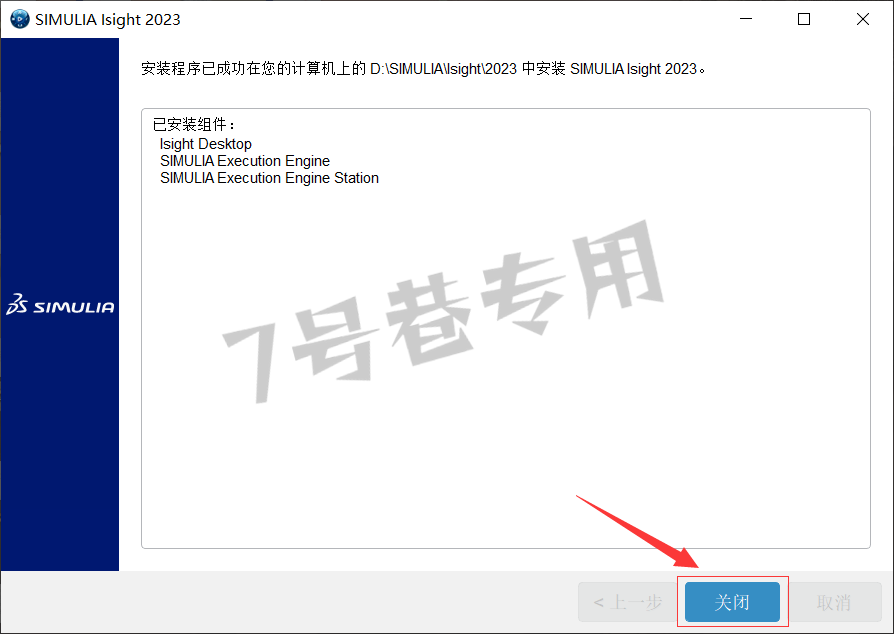Close installer using the title bar X
The height and width of the screenshot is (634, 894).
[863, 19]
